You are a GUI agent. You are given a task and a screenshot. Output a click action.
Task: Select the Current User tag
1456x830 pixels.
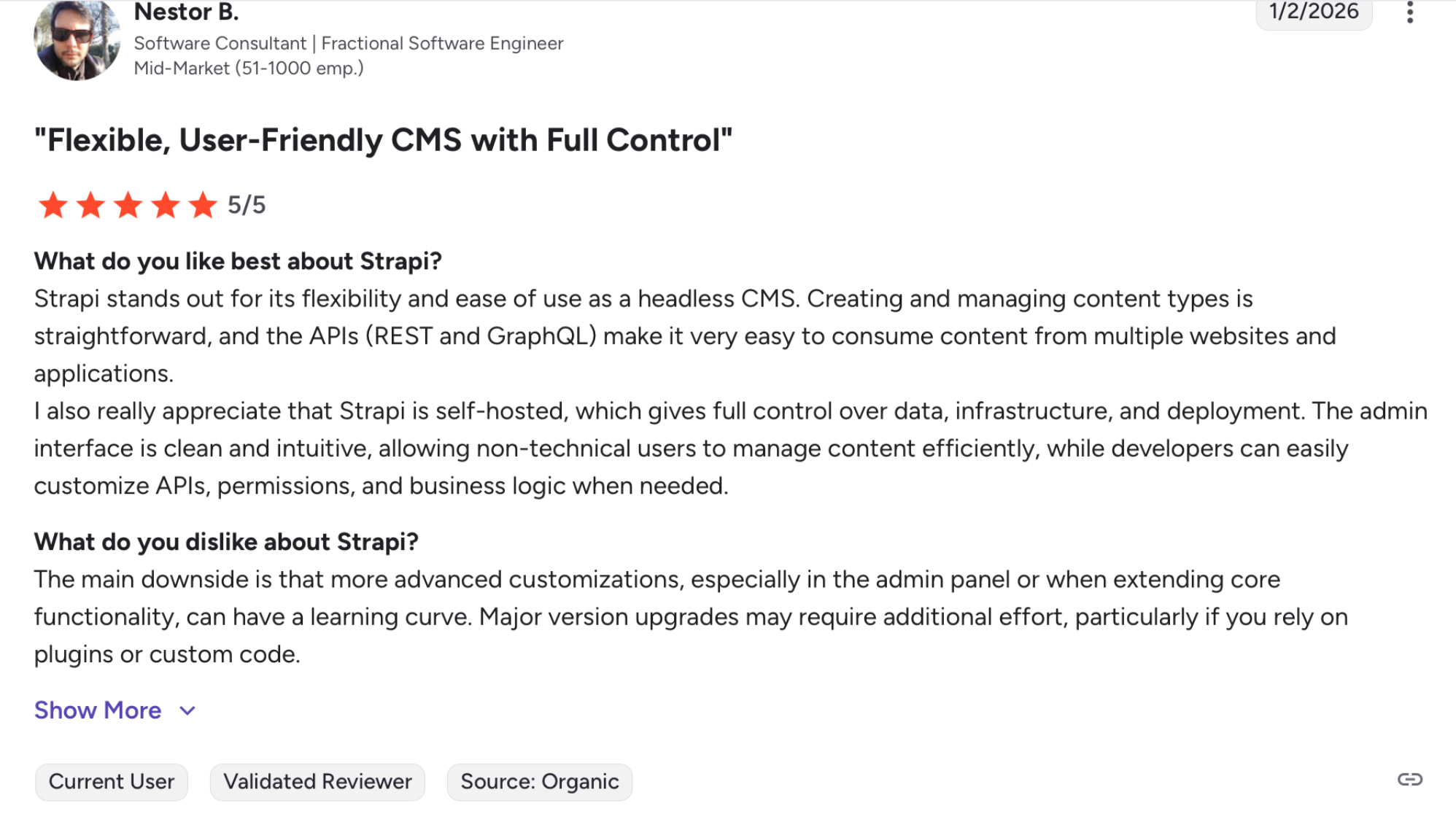[112, 782]
